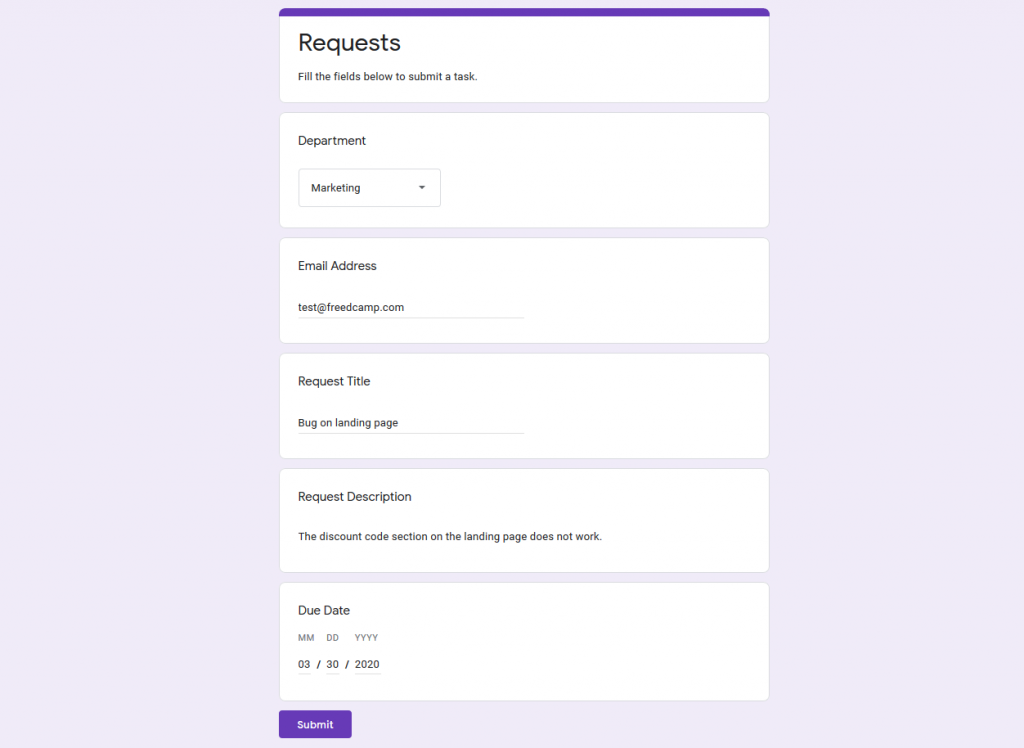Viewport: 1024px width, 748px height.
Task: Select the month field showing 03
Action: tap(304, 665)
